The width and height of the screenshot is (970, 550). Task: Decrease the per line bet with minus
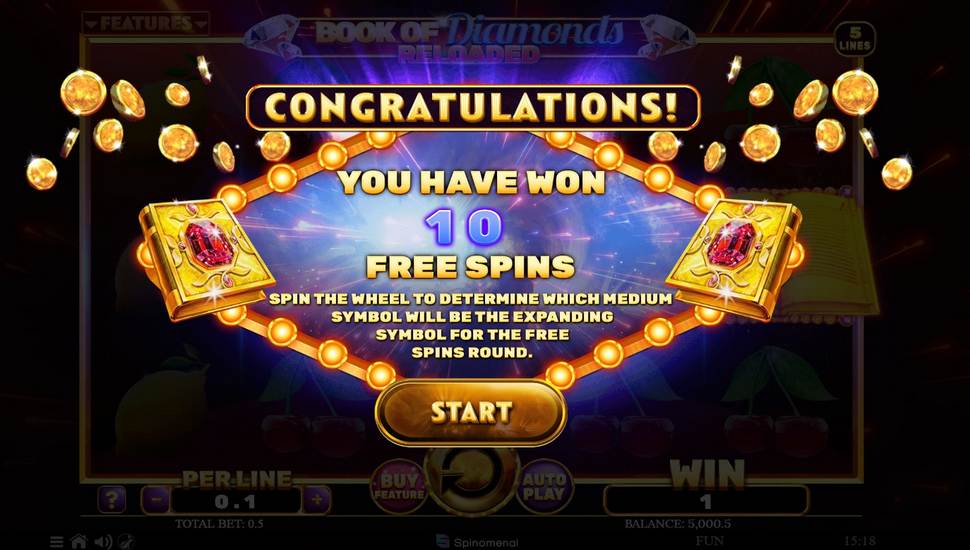(157, 499)
